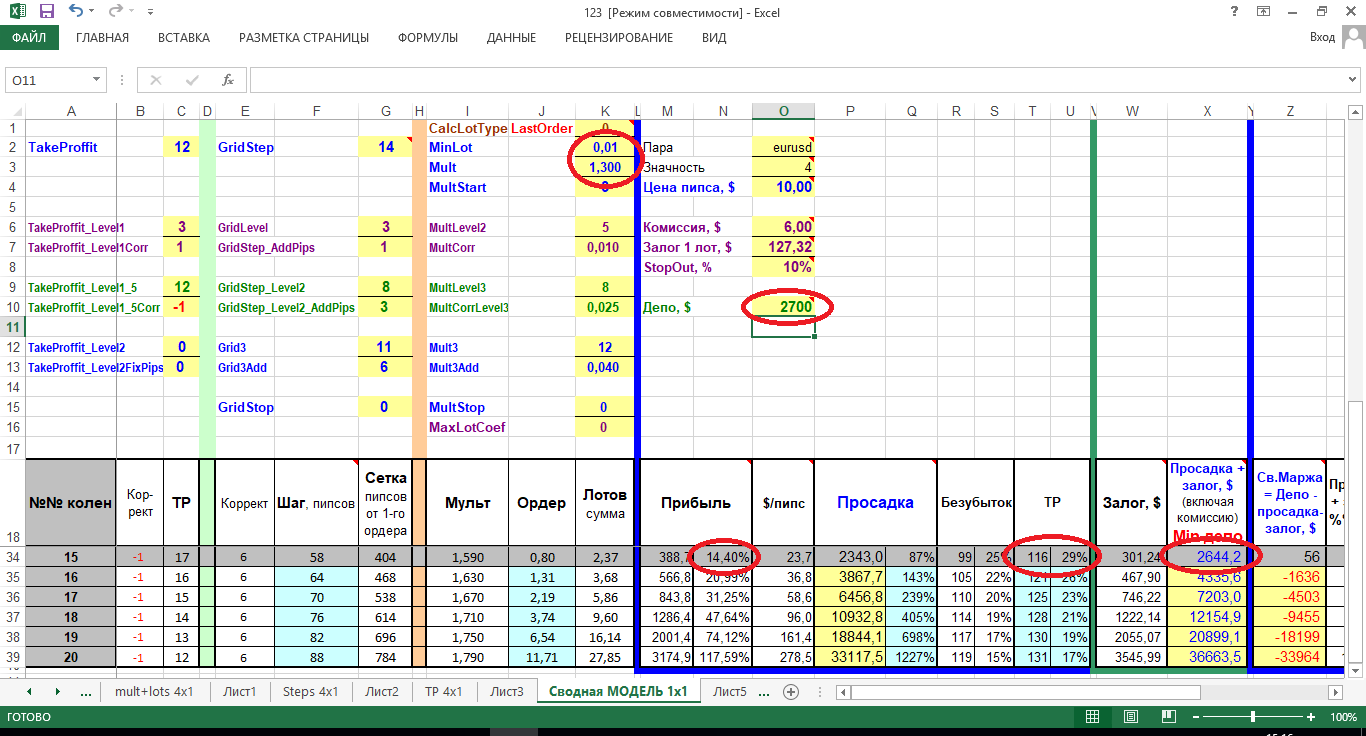Click the Просадка header cell
The image size is (1366, 736).
click(x=875, y=503)
